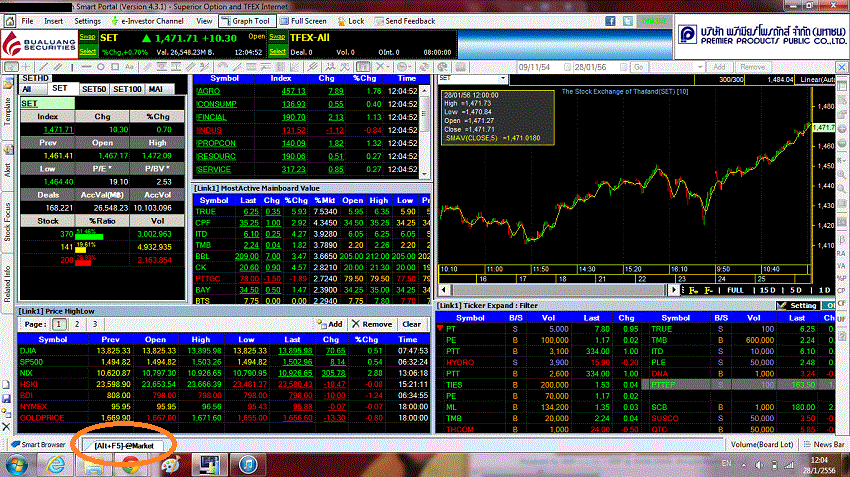Open the e-Investor Channel

pyautogui.click(x=147, y=21)
